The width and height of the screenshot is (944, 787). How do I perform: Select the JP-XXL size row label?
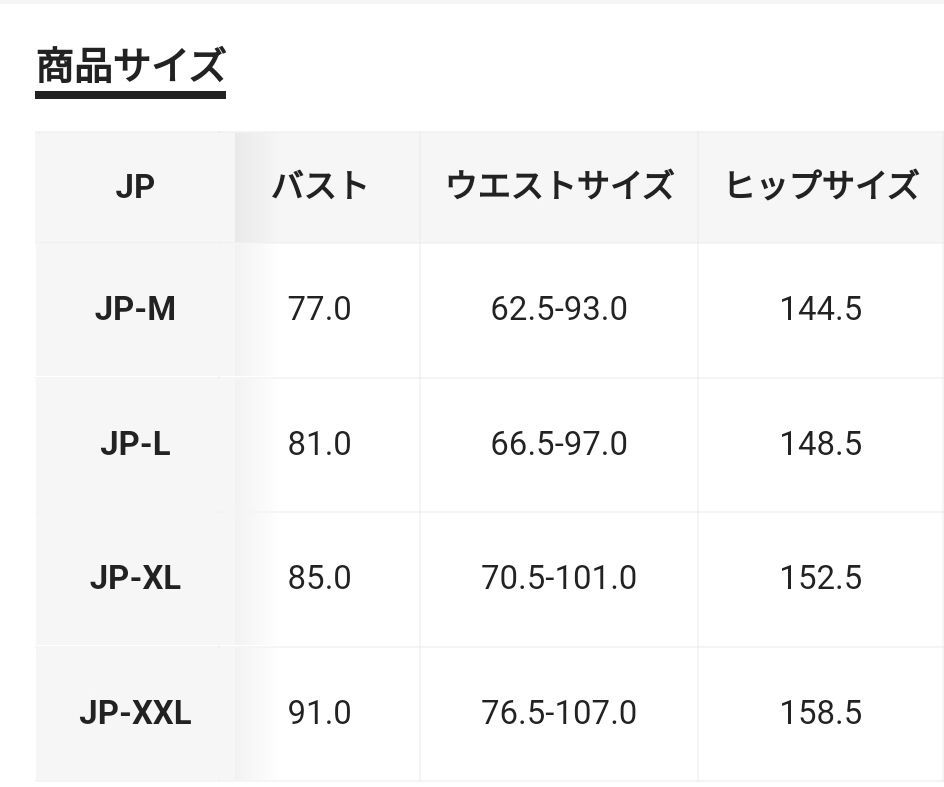[135, 713]
